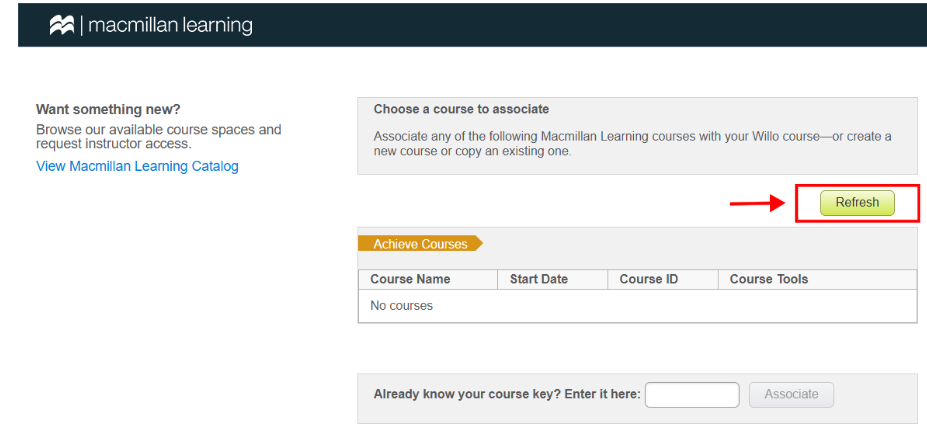Screen dimensions: 927x426
Task: Open the View Macmillan Learning Catalog link
Action: click(137, 166)
